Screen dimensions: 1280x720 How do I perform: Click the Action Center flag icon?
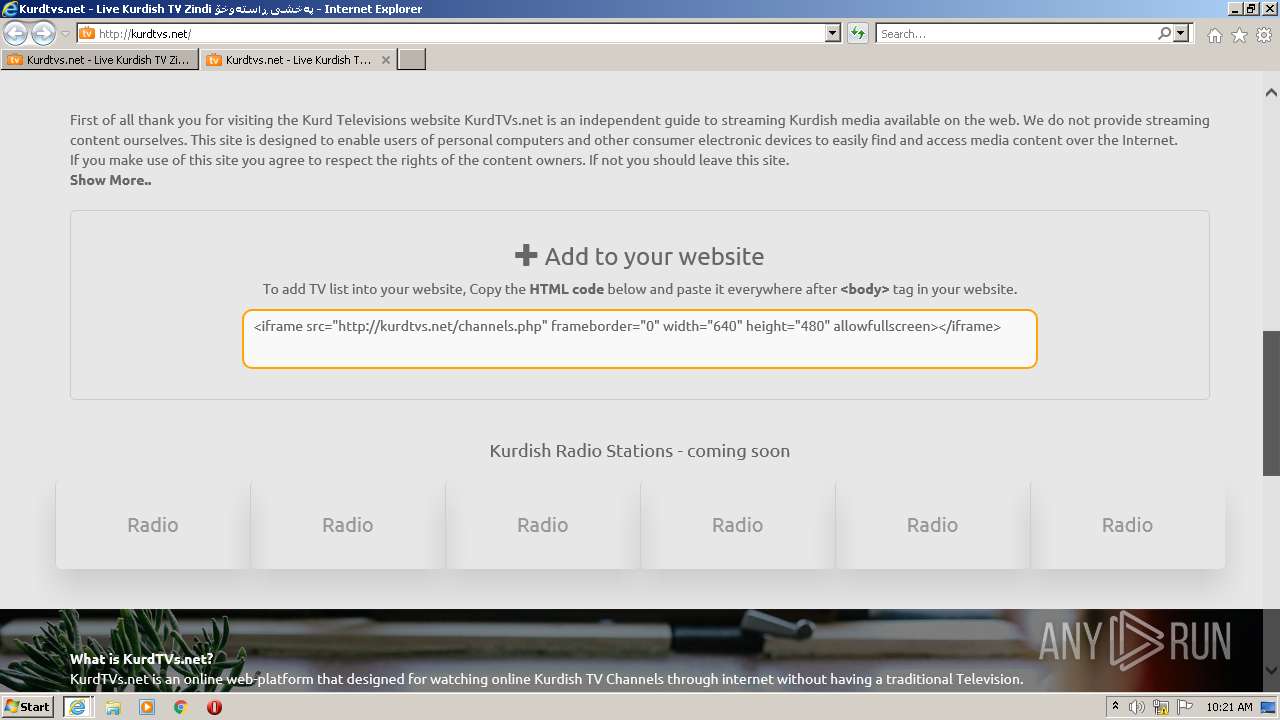click(1183, 707)
